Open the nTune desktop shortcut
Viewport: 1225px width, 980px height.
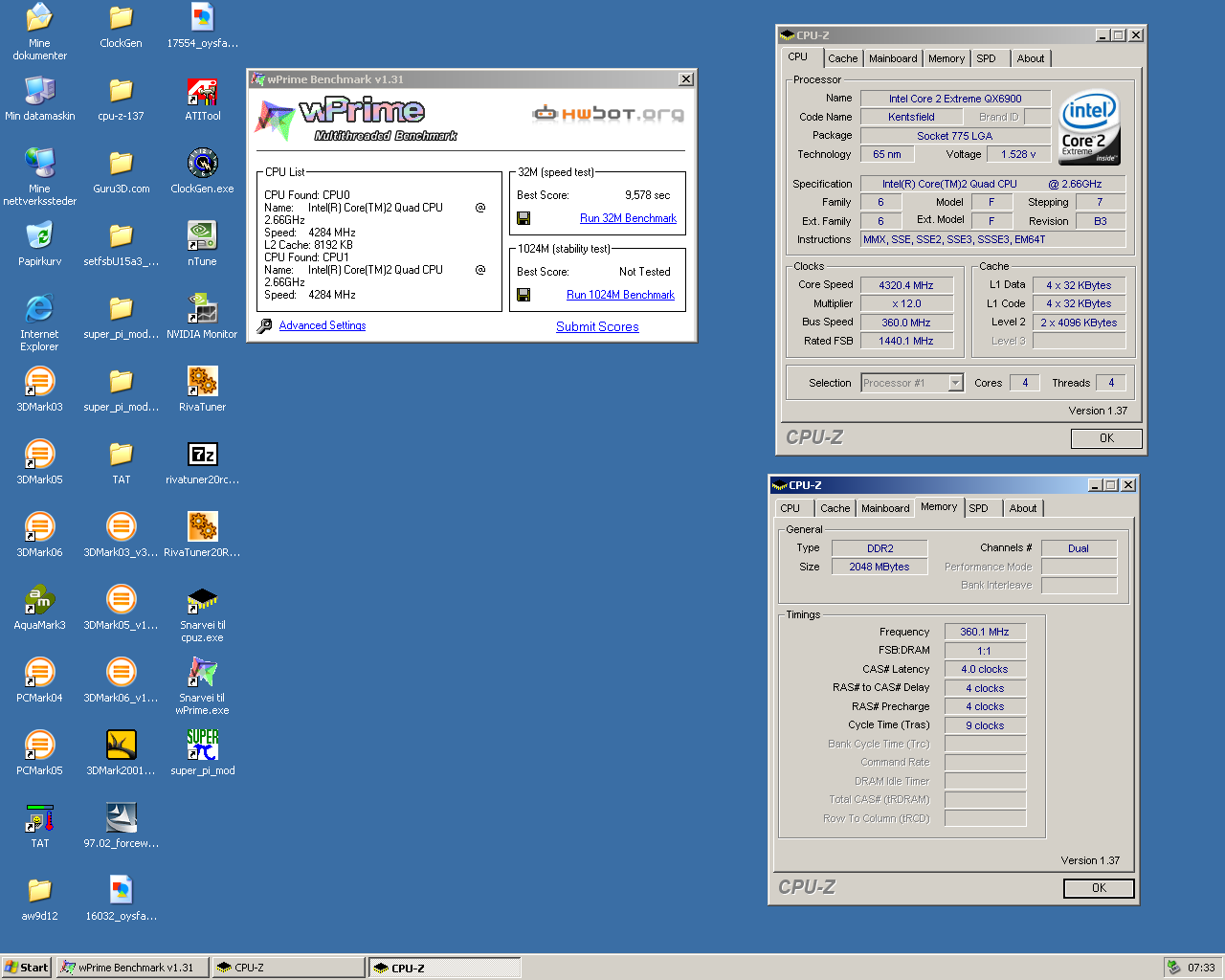click(202, 245)
